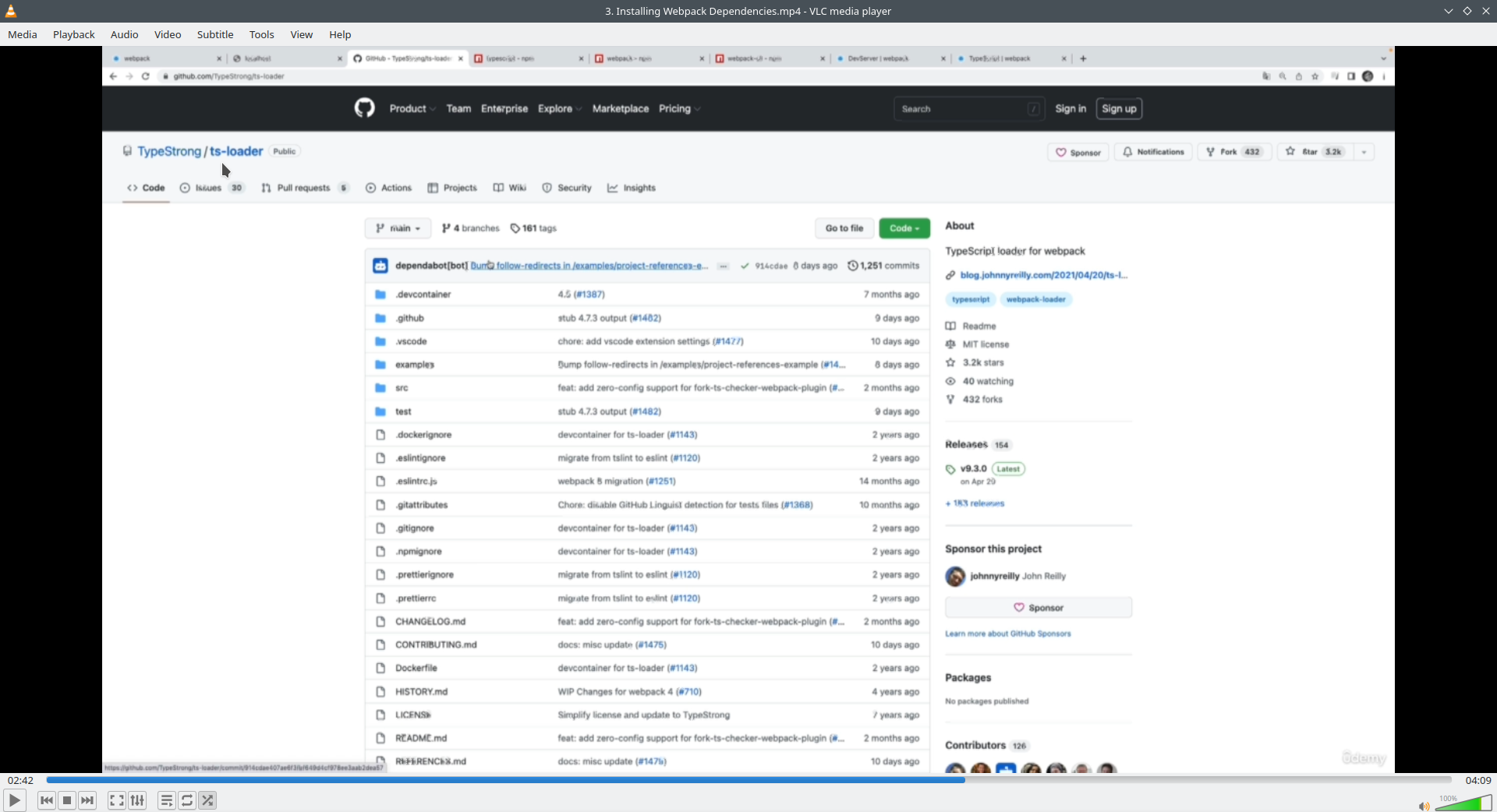Open the browser side panel icon

click(1351, 76)
